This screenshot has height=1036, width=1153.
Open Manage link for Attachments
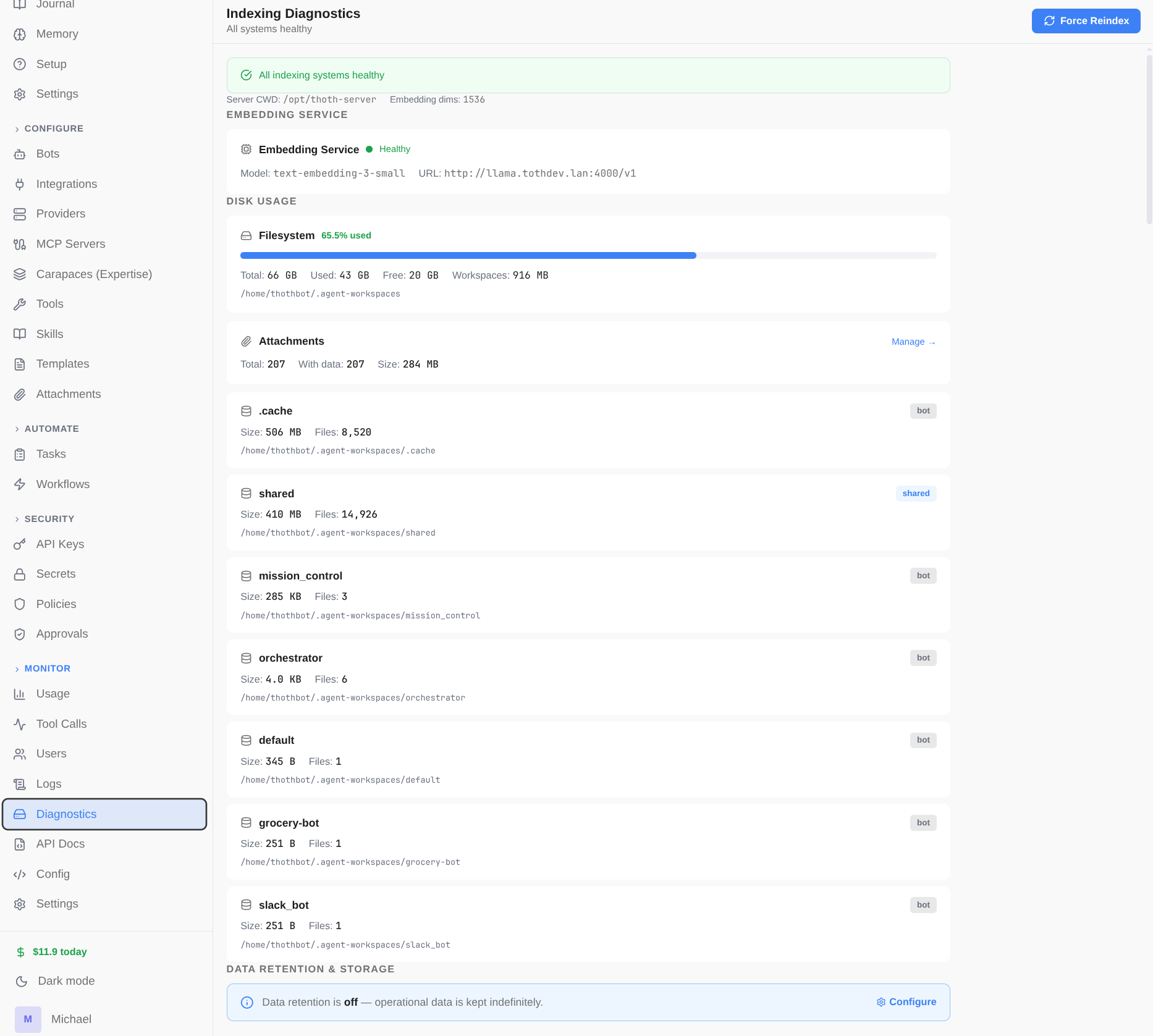[x=913, y=342]
